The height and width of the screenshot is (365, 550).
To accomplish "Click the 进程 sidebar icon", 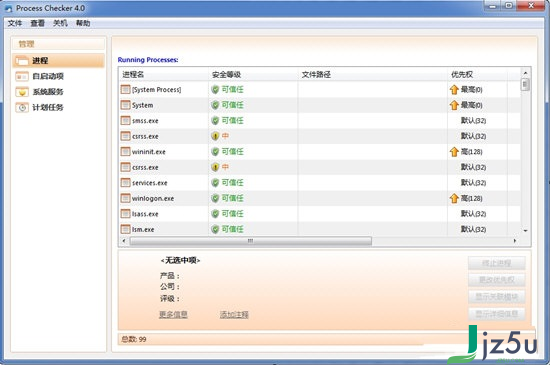I will (x=21, y=61).
